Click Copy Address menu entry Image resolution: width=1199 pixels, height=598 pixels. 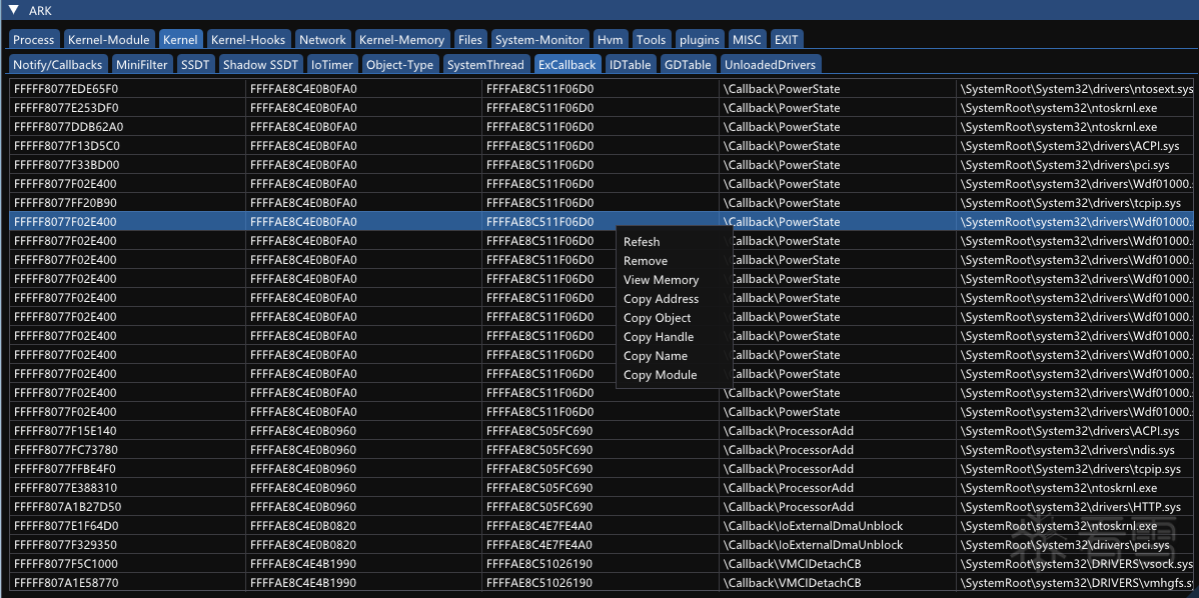[x=661, y=299]
